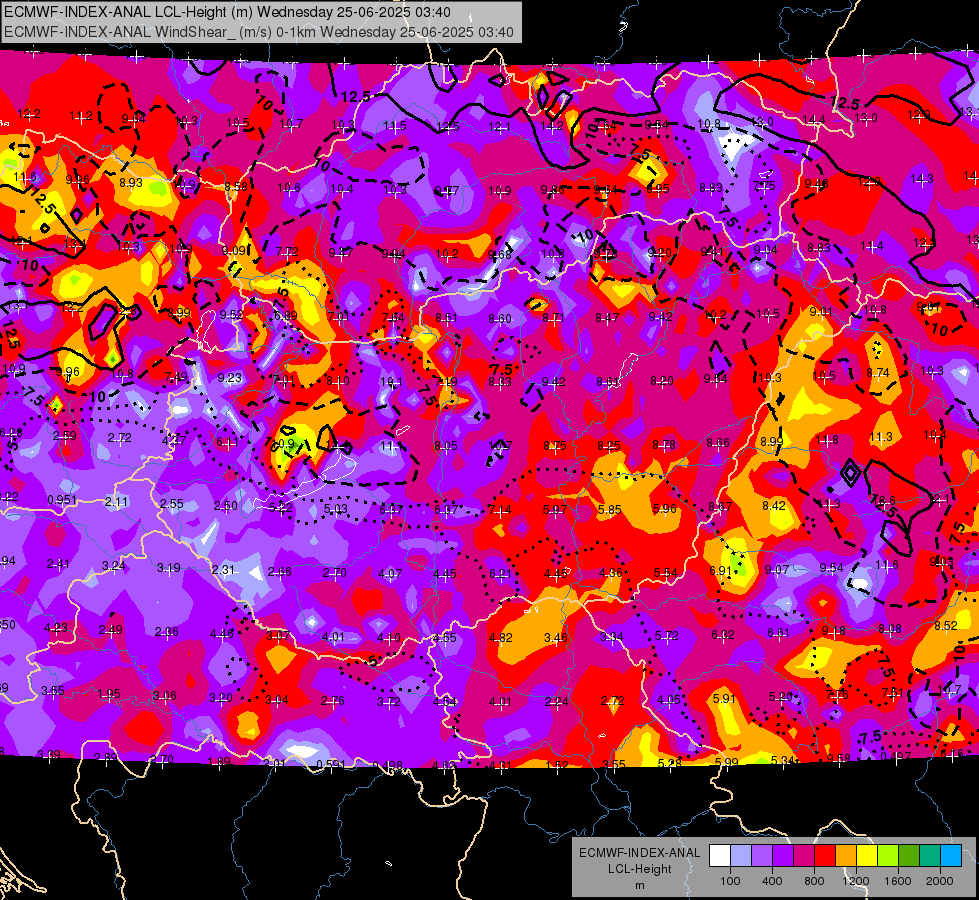Click the legend tick label 2000
Viewport: 979px width, 900px height.
coord(940,881)
